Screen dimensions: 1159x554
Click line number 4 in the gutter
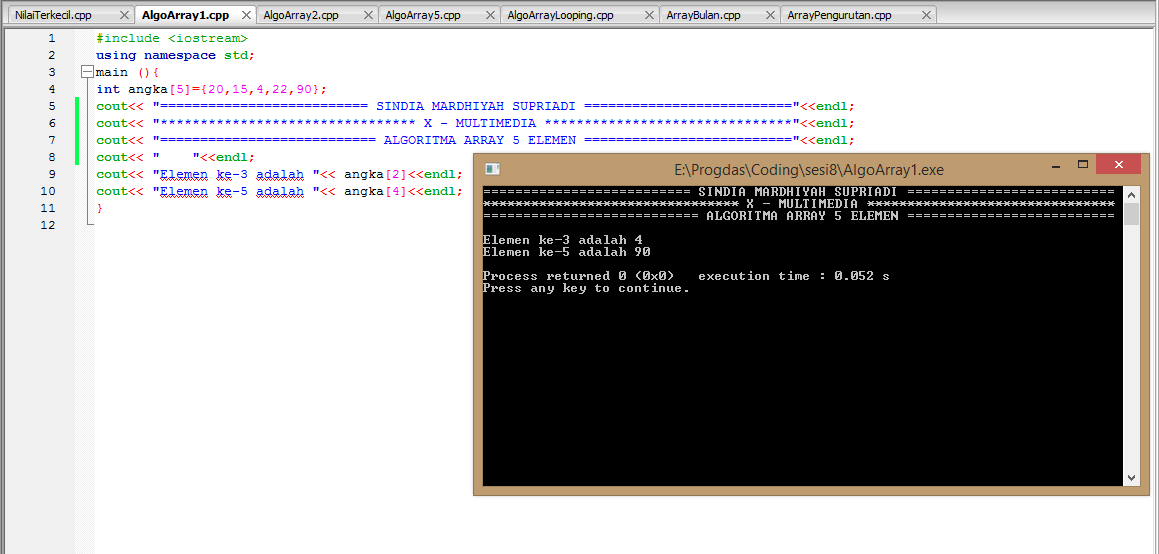51,89
